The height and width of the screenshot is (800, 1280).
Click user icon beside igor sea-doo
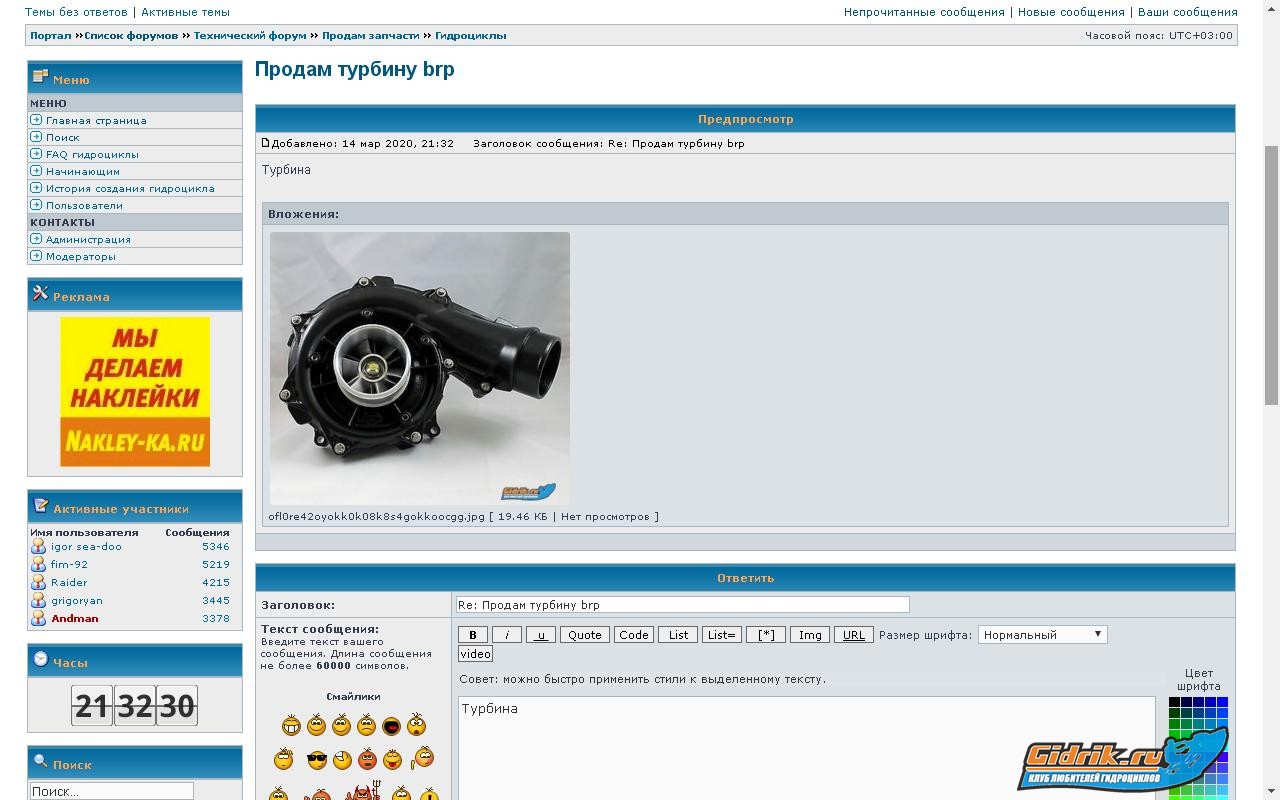(38, 547)
